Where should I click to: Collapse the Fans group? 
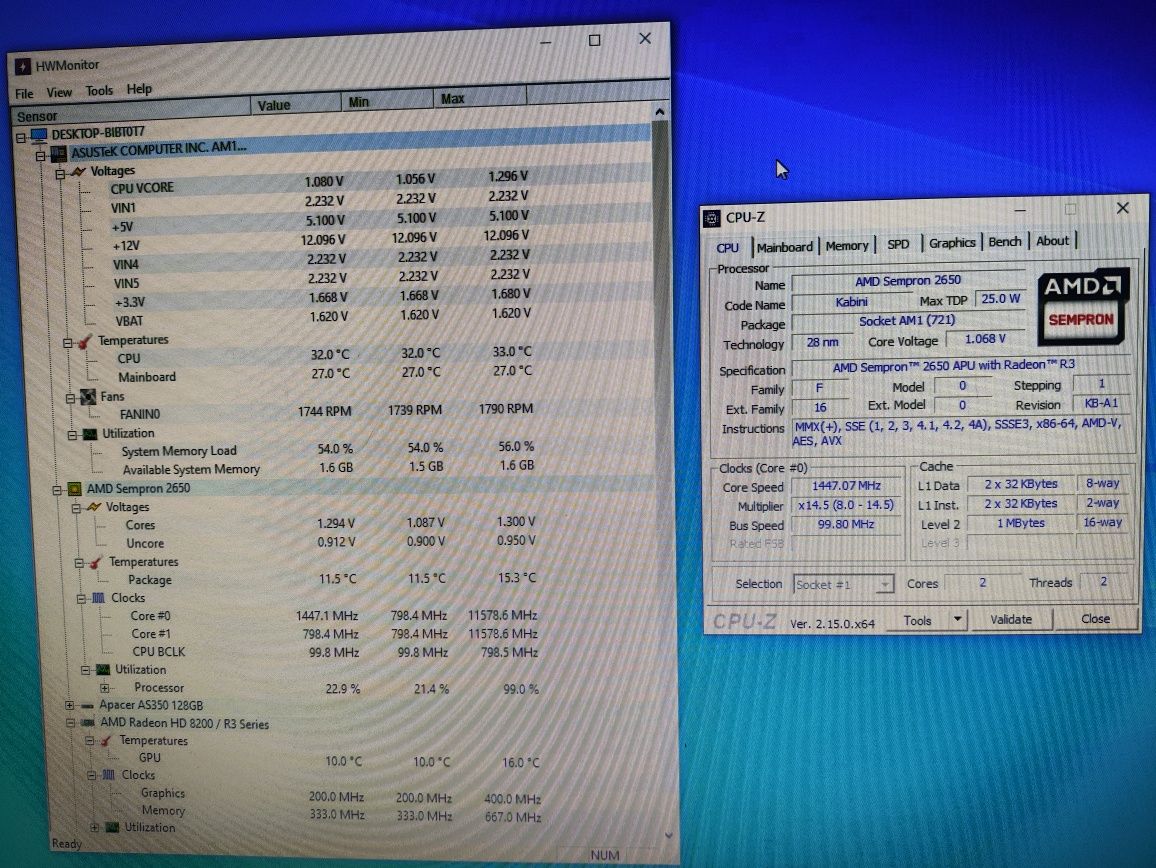click(71, 399)
